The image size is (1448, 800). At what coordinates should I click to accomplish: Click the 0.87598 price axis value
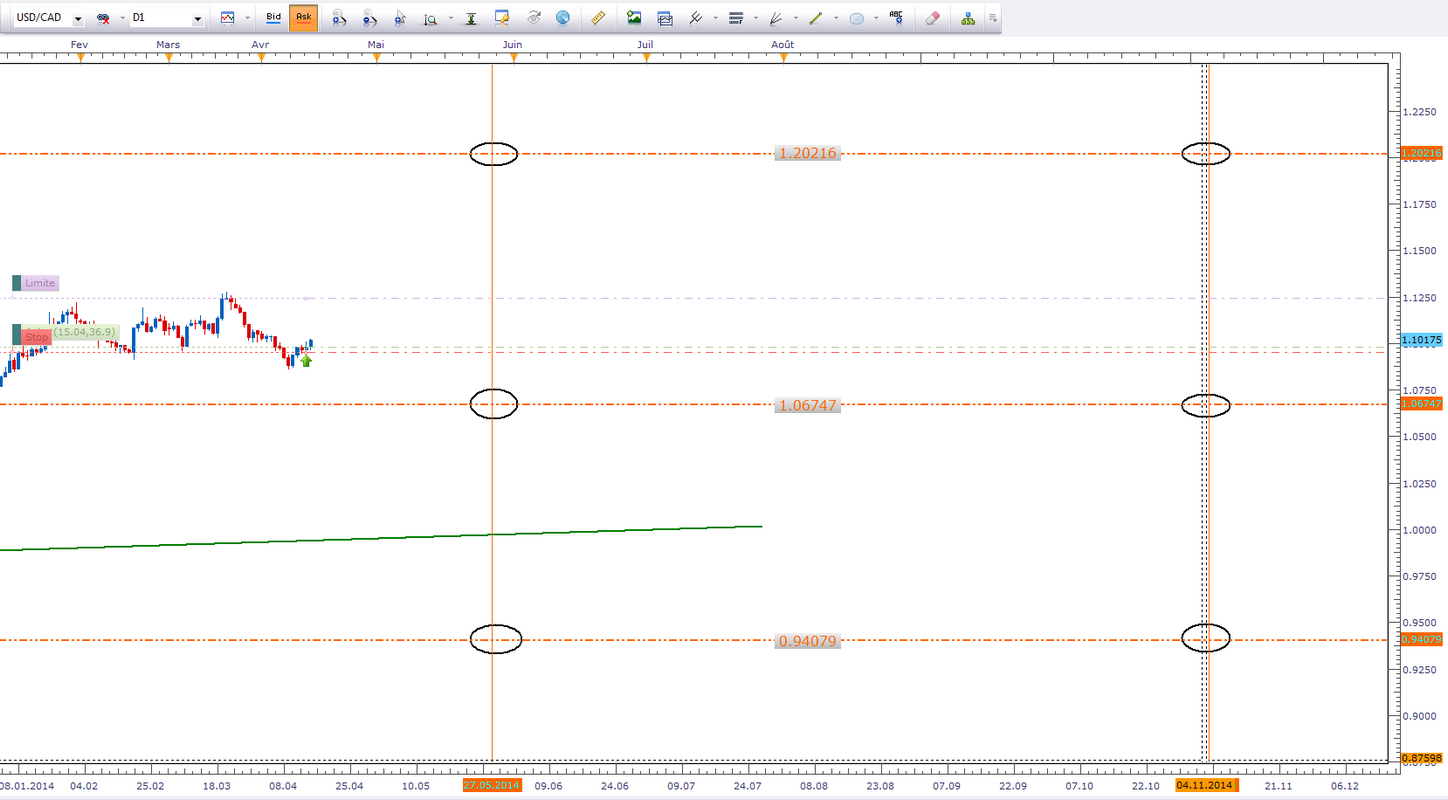tap(1421, 758)
